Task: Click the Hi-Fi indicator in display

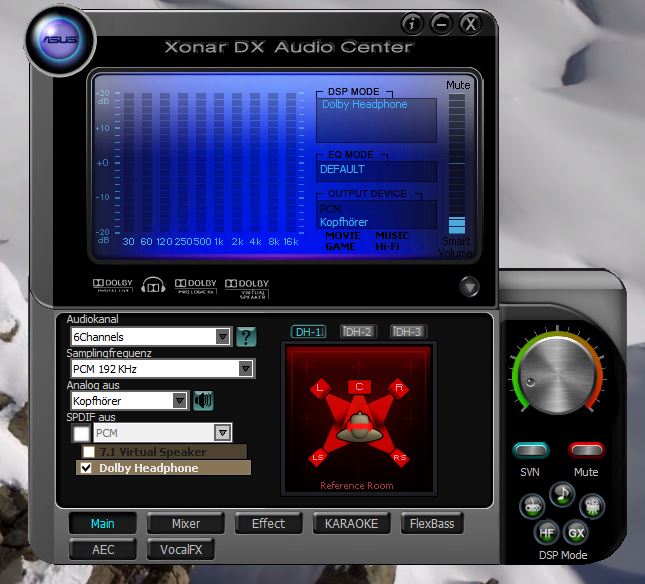Action: tap(387, 247)
